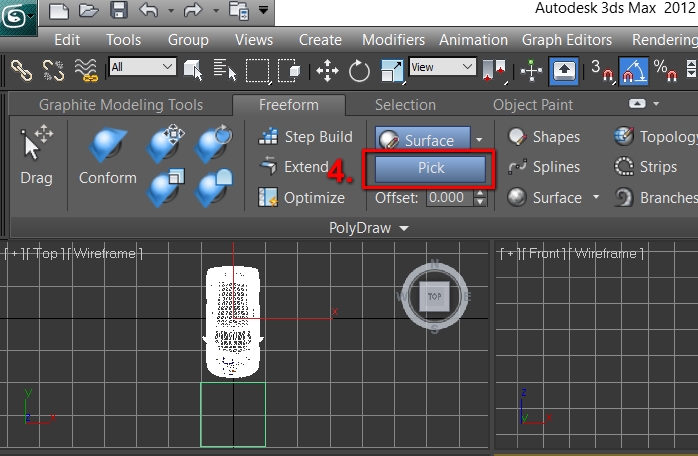
Task: Open the Group menu
Action: pyautogui.click(x=188, y=40)
